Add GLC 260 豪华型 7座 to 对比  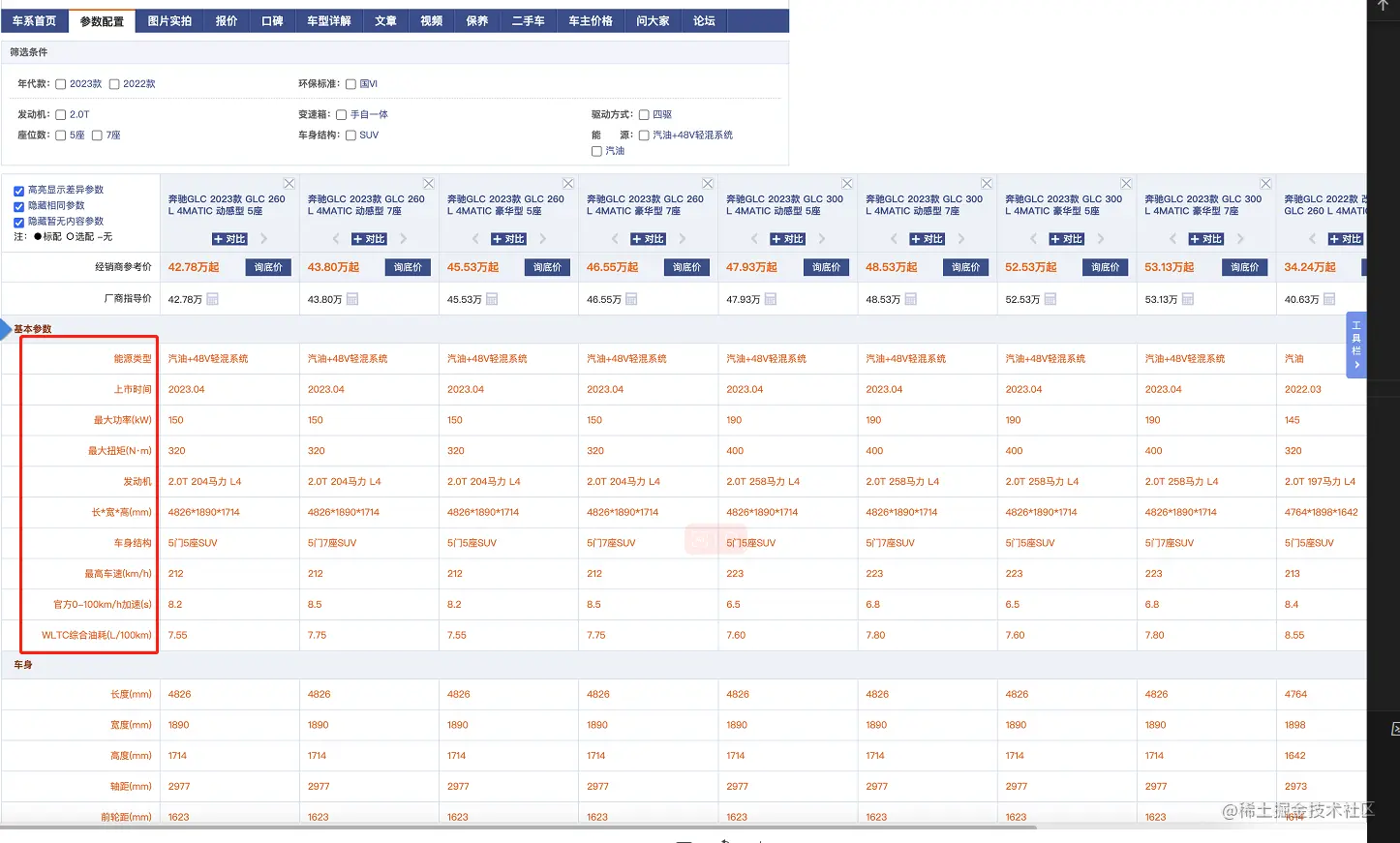click(648, 239)
